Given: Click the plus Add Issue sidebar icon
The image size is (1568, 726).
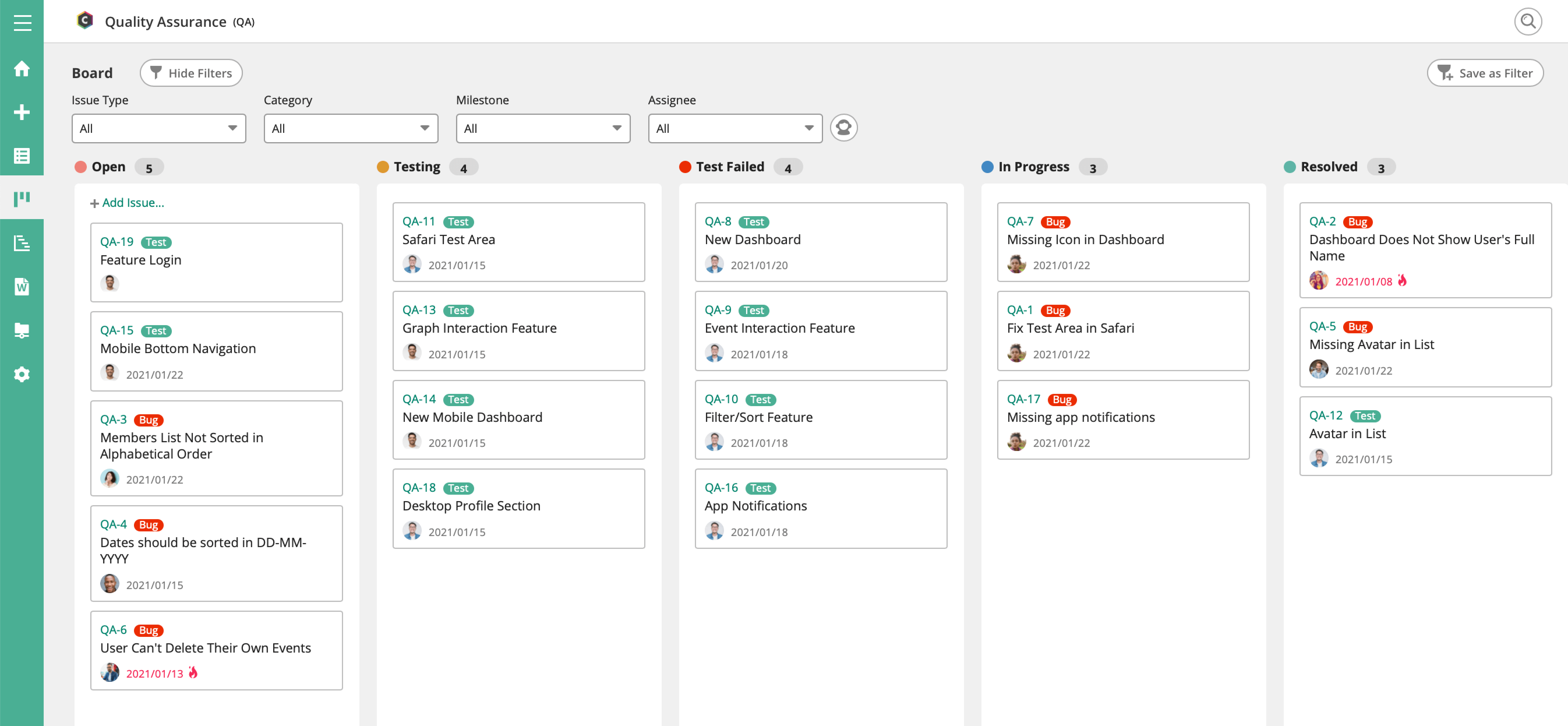Looking at the screenshot, I should pyautogui.click(x=22, y=112).
